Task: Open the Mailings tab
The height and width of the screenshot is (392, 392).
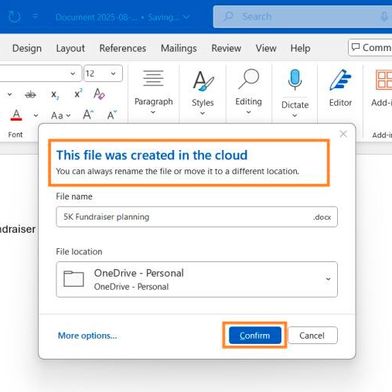Action: [179, 48]
